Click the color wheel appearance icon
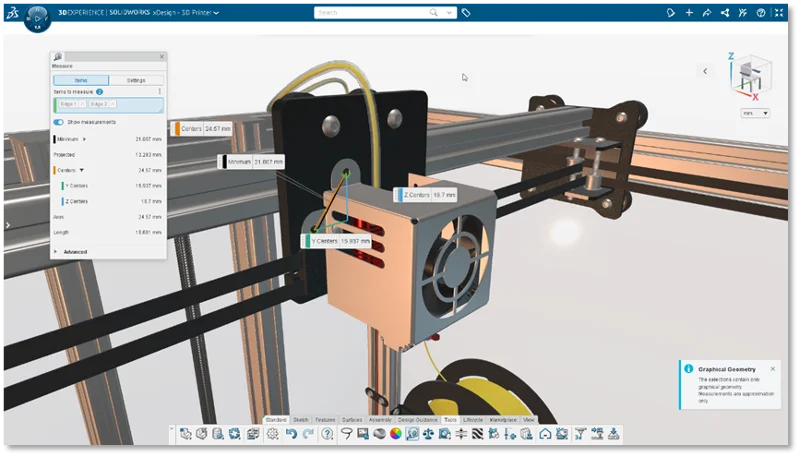The image size is (800, 457). coord(395,434)
